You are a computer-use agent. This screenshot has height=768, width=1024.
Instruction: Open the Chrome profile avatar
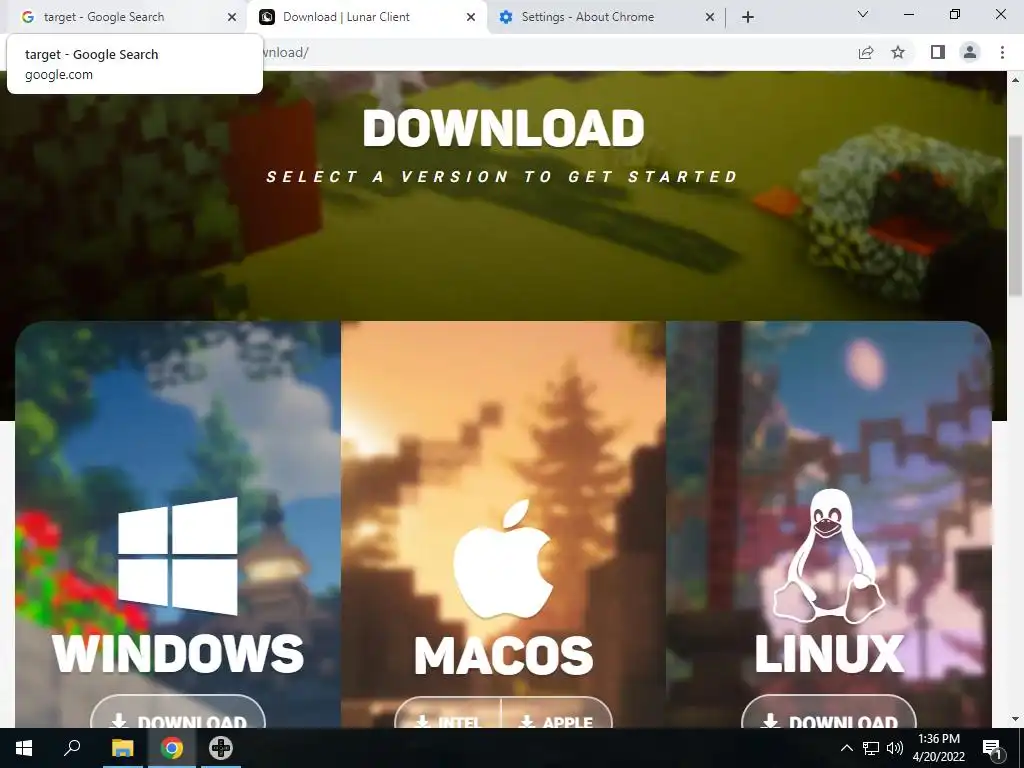pyautogui.click(x=970, y=52)
